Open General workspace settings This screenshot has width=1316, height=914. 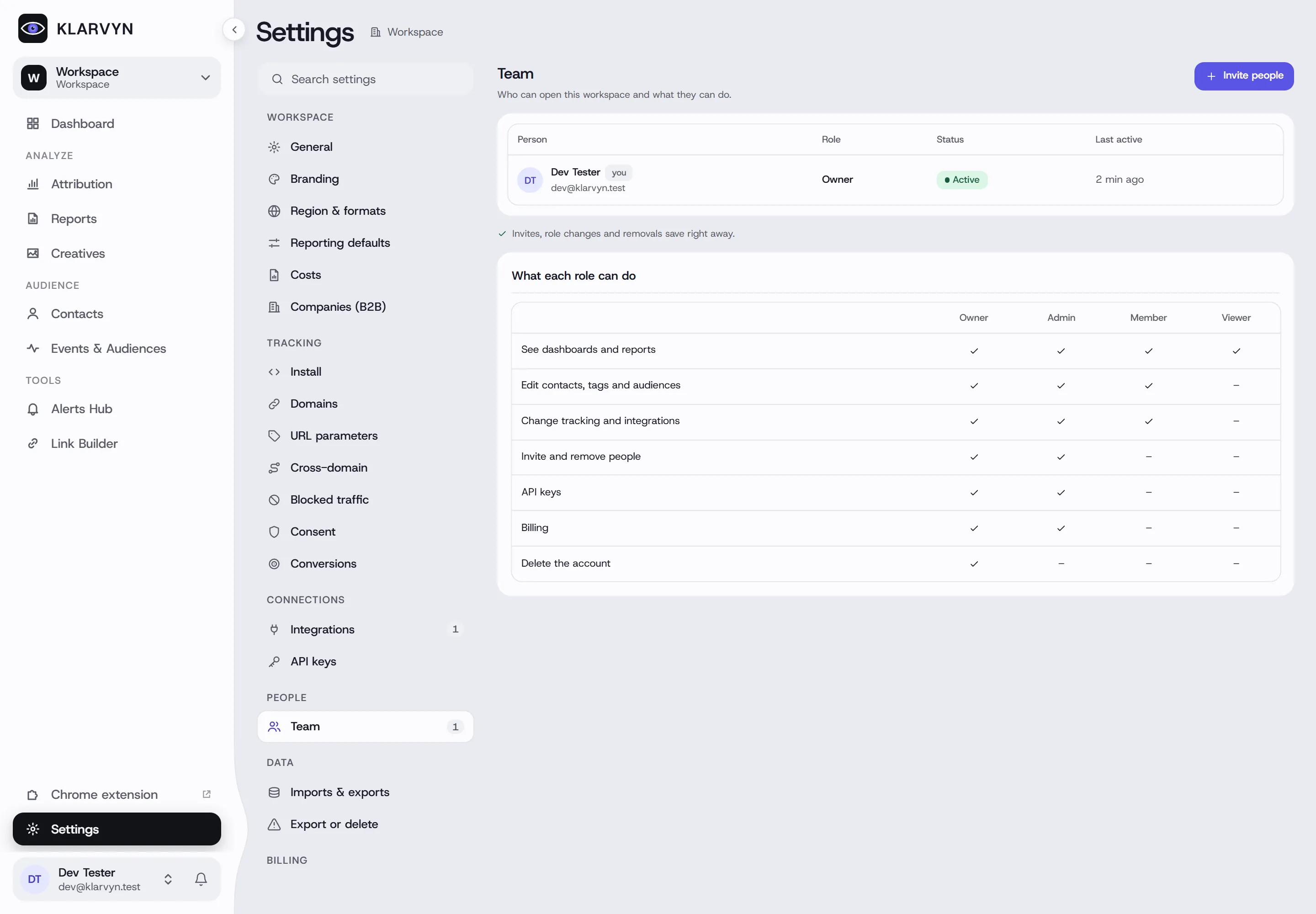[366, 147]
